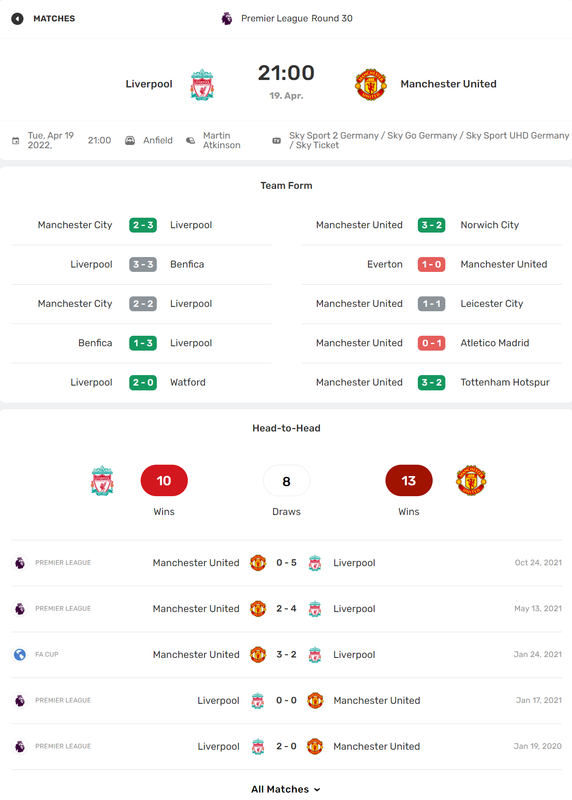572x800 pixels.
Task: Open the Premier League logo in header
Action: (227, 19)
